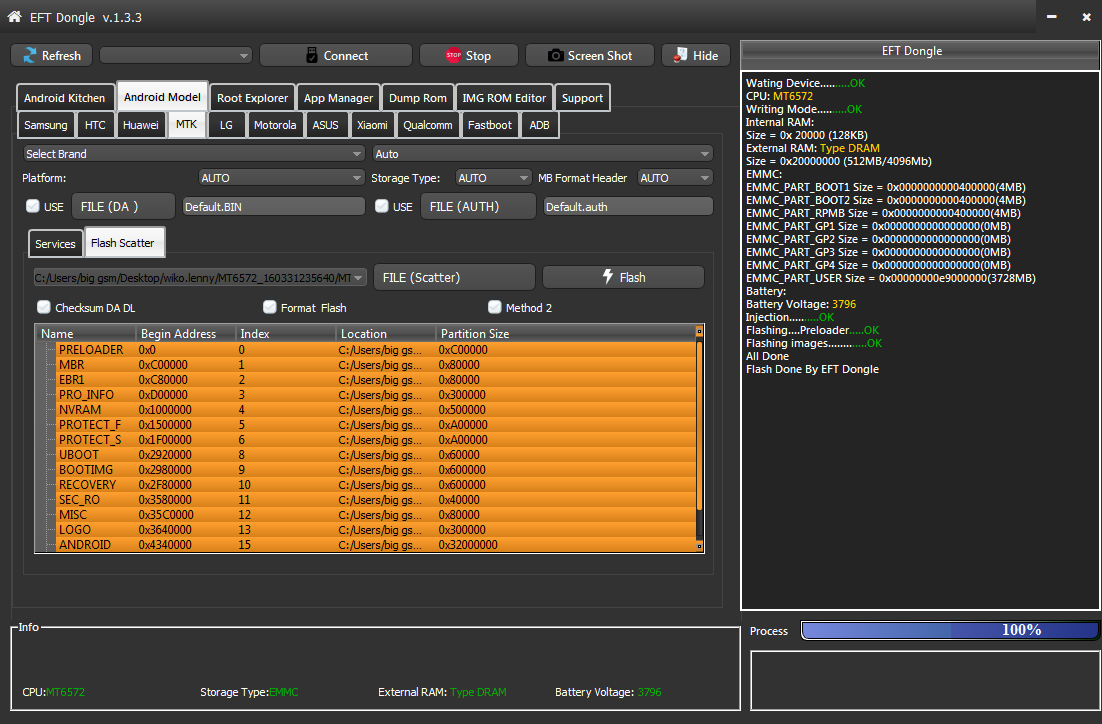The height and width of the screenshot is (724, 1102).
Task: Open the App Manager tab
Action: [338, 98]
